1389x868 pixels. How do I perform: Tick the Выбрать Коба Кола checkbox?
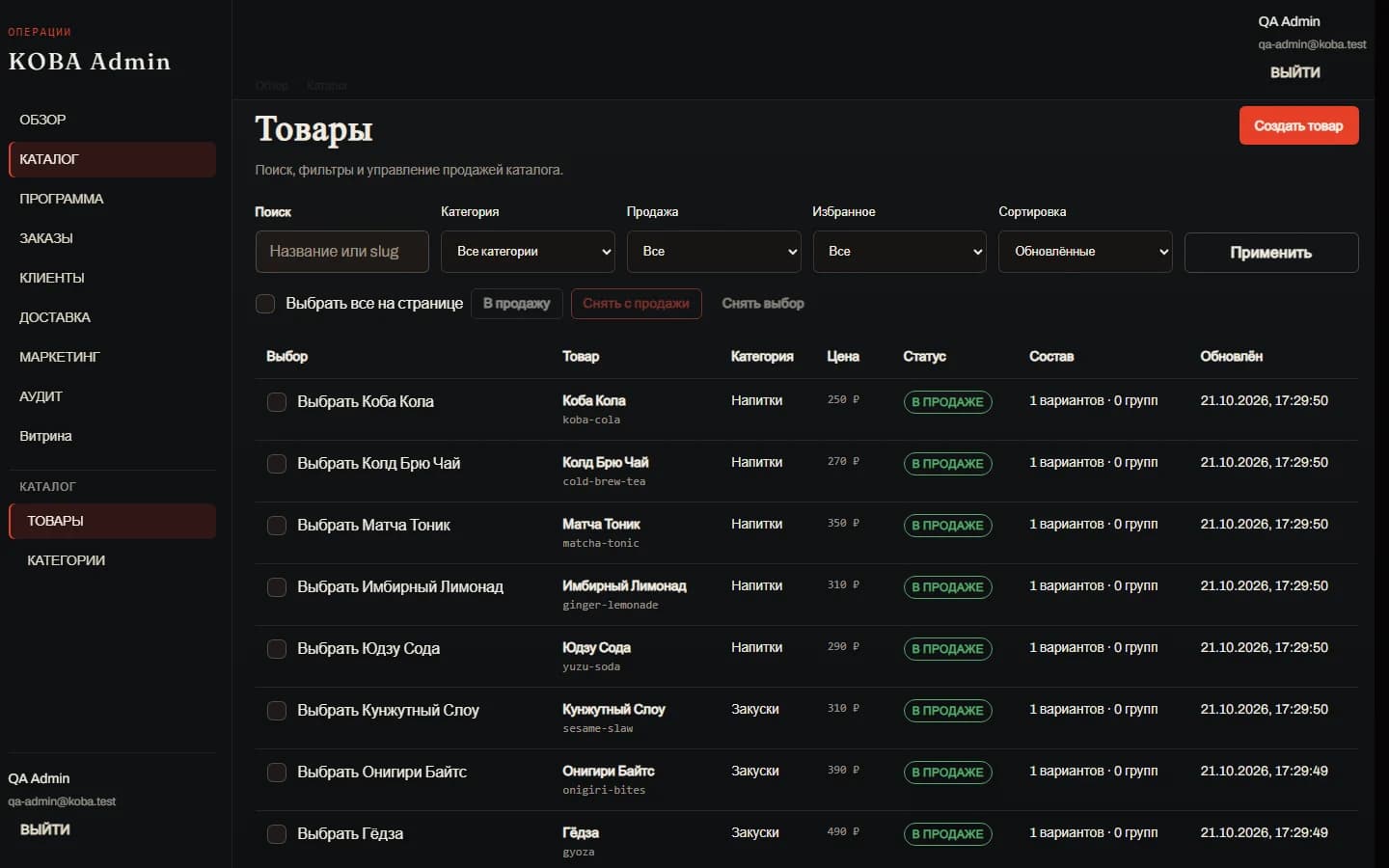pos(277,402)
